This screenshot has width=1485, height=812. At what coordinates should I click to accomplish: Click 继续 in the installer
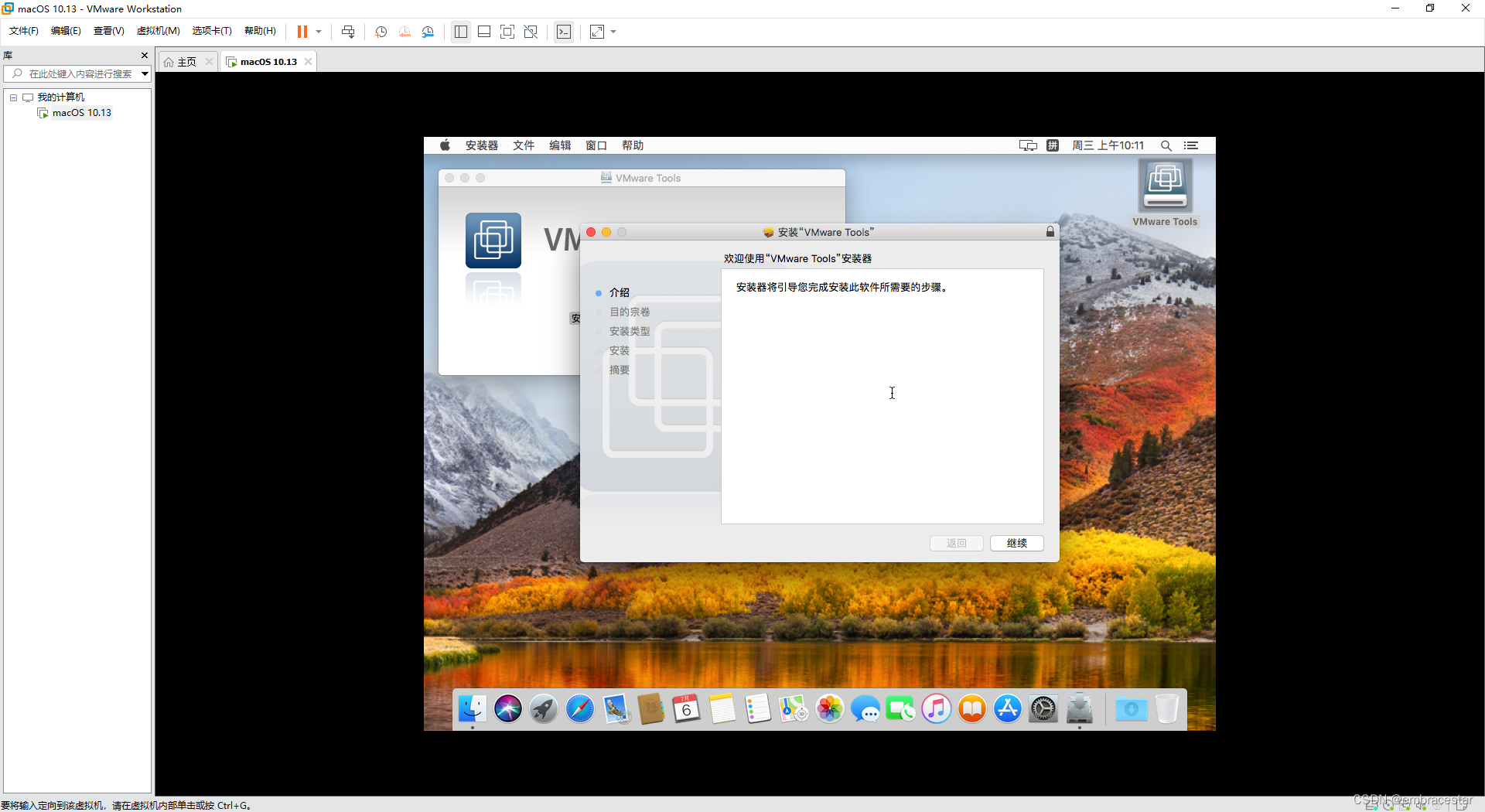1017,544
